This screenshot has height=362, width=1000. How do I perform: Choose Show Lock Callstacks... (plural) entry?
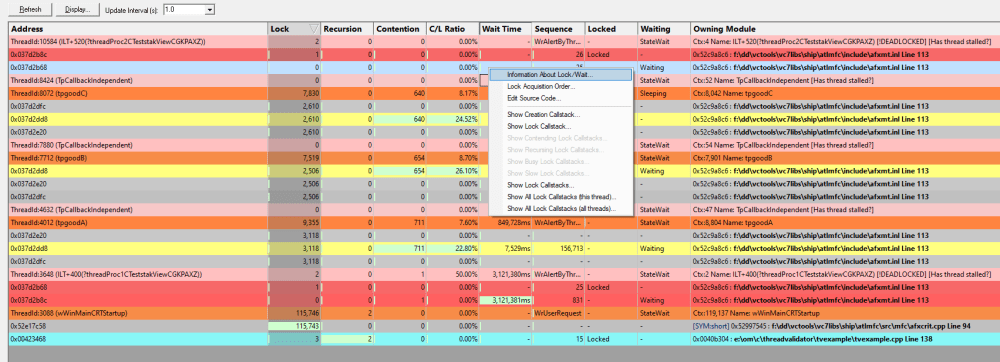click(561, 185)
